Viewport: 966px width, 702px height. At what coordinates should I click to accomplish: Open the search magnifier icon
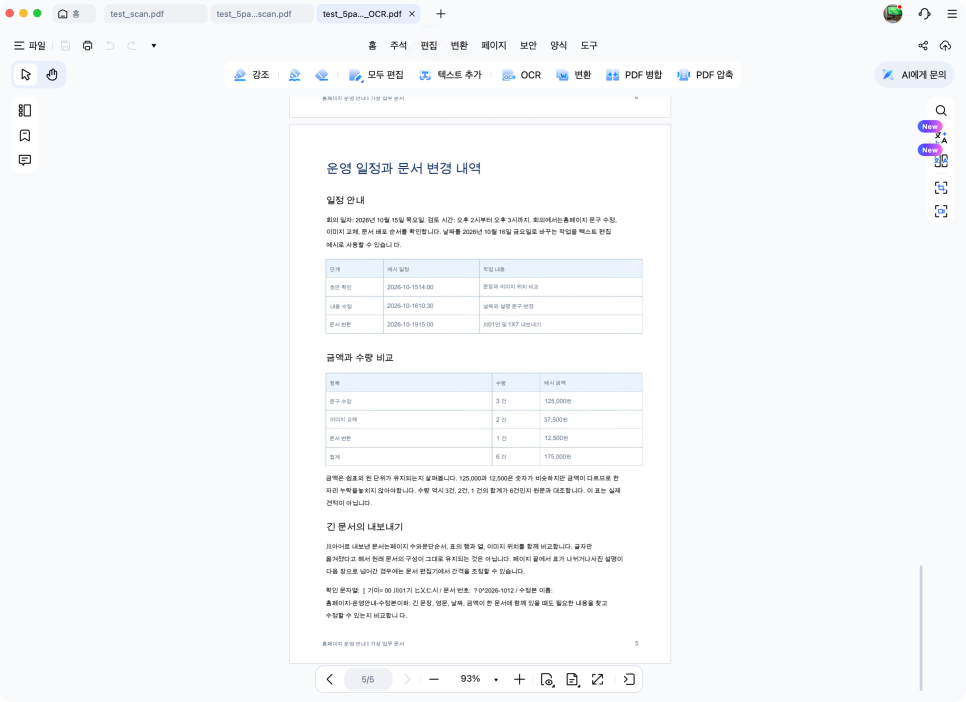(x=941, y=111)
